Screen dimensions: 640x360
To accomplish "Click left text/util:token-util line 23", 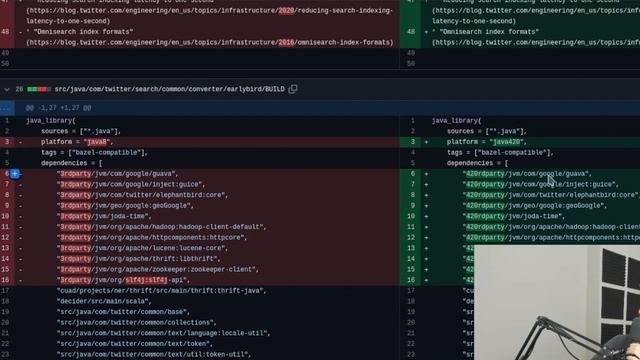I will click(154, 354).
